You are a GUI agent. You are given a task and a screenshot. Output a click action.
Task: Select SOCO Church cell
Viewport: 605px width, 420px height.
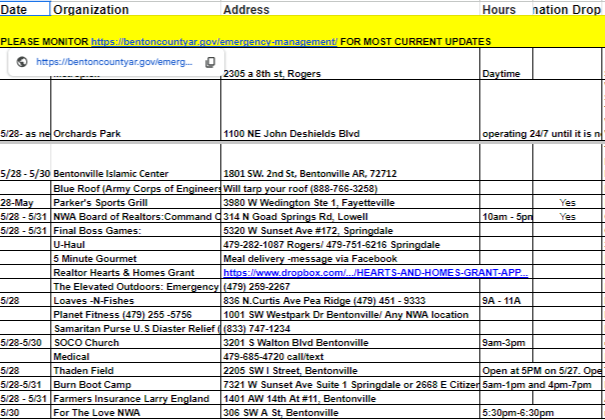tap(136, 342)
